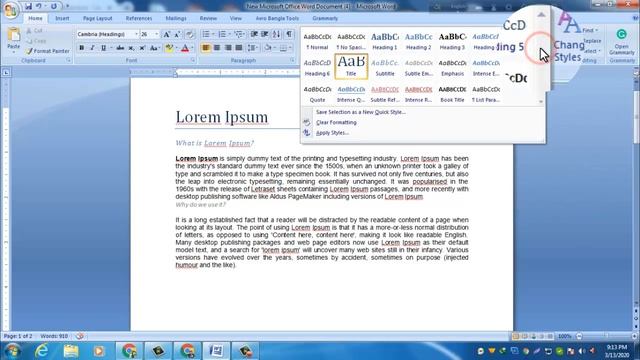
Task: Apply the Title style
Action: click(x=351, y=66)
